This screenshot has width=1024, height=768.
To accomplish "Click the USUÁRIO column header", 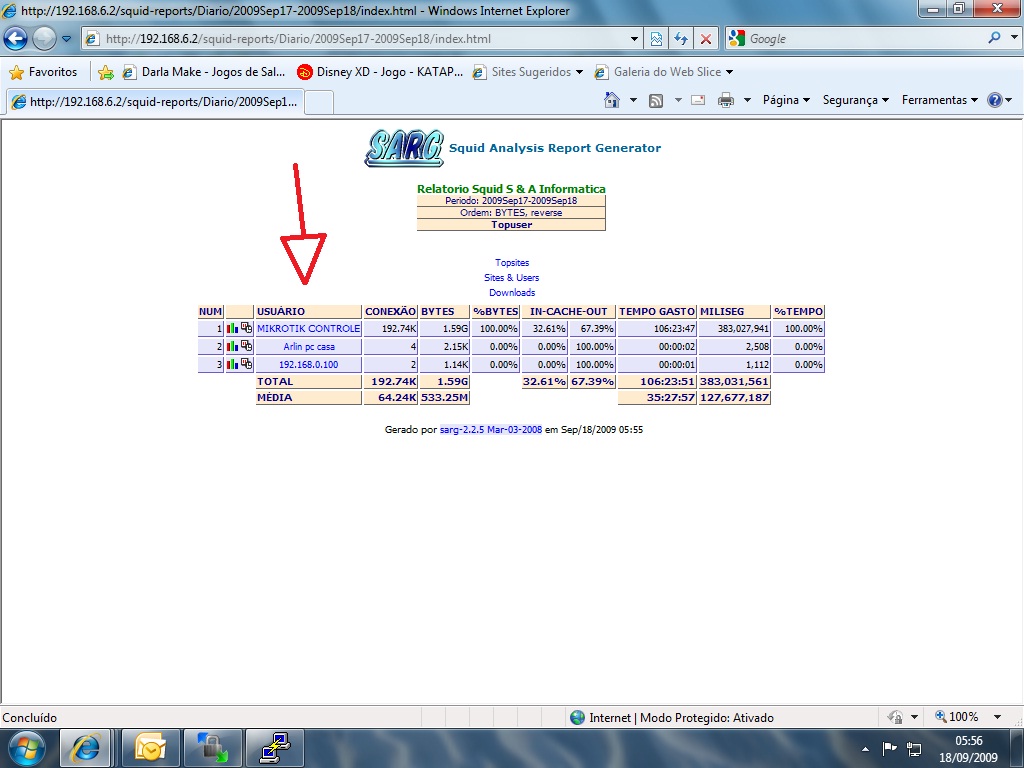I will (x=308, y=312).
